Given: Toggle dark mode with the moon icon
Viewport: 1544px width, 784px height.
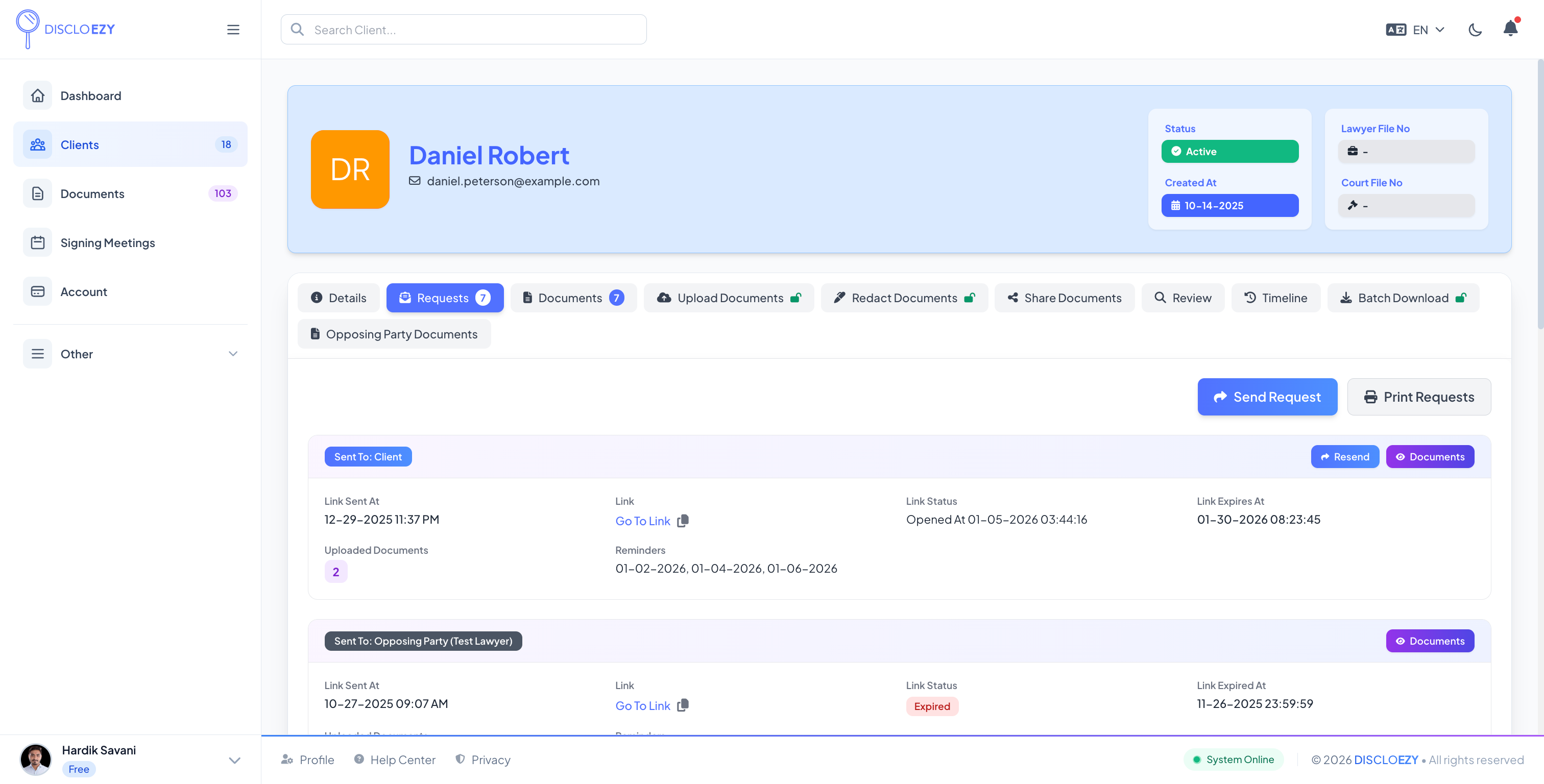Looking at the screenshot, I should click(x=1475, y=30).
